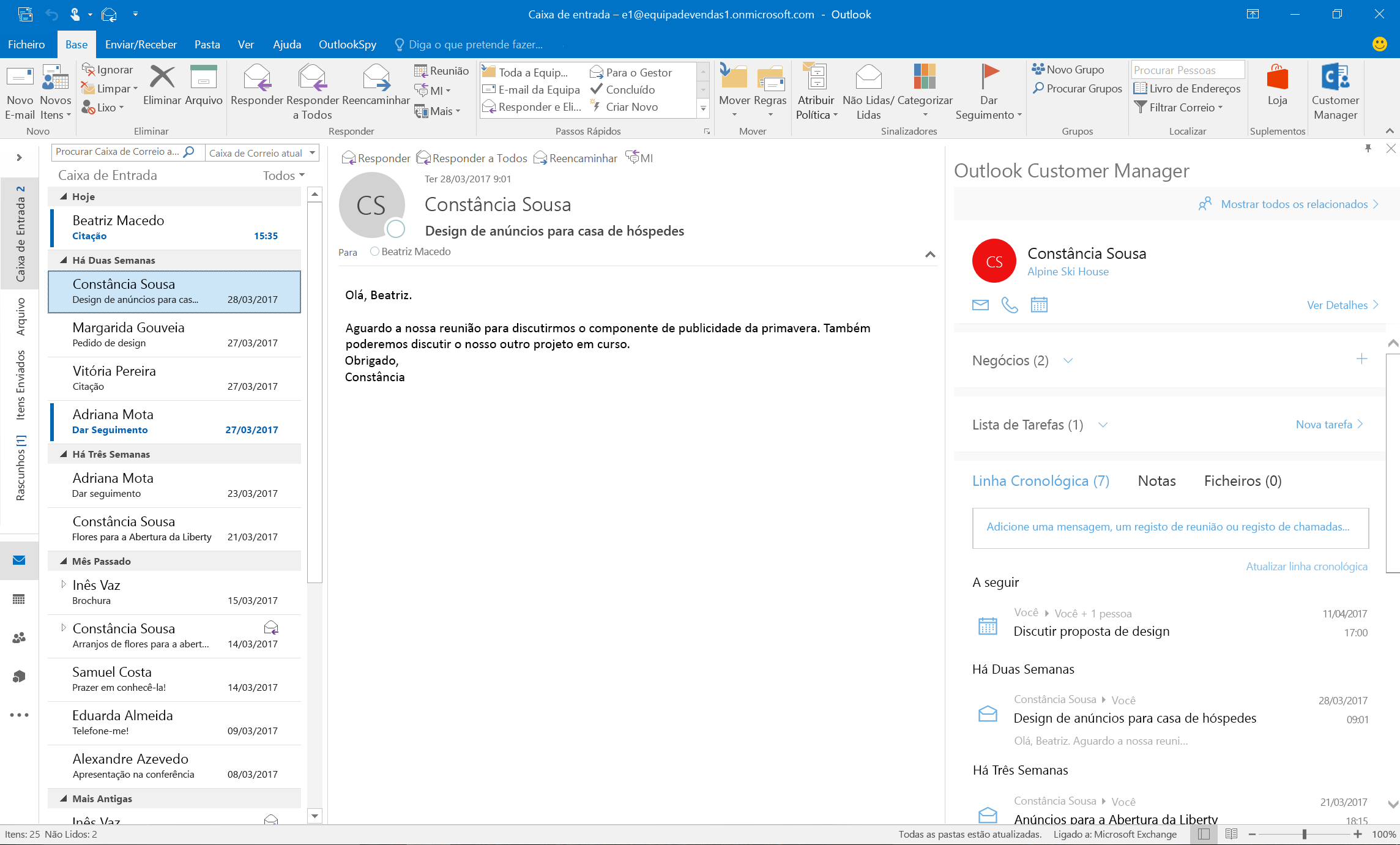Click the Ver Detalhes link
Image resolution: width=1400 pixels, height=845 pixels.
click(x=1343, y=305)
